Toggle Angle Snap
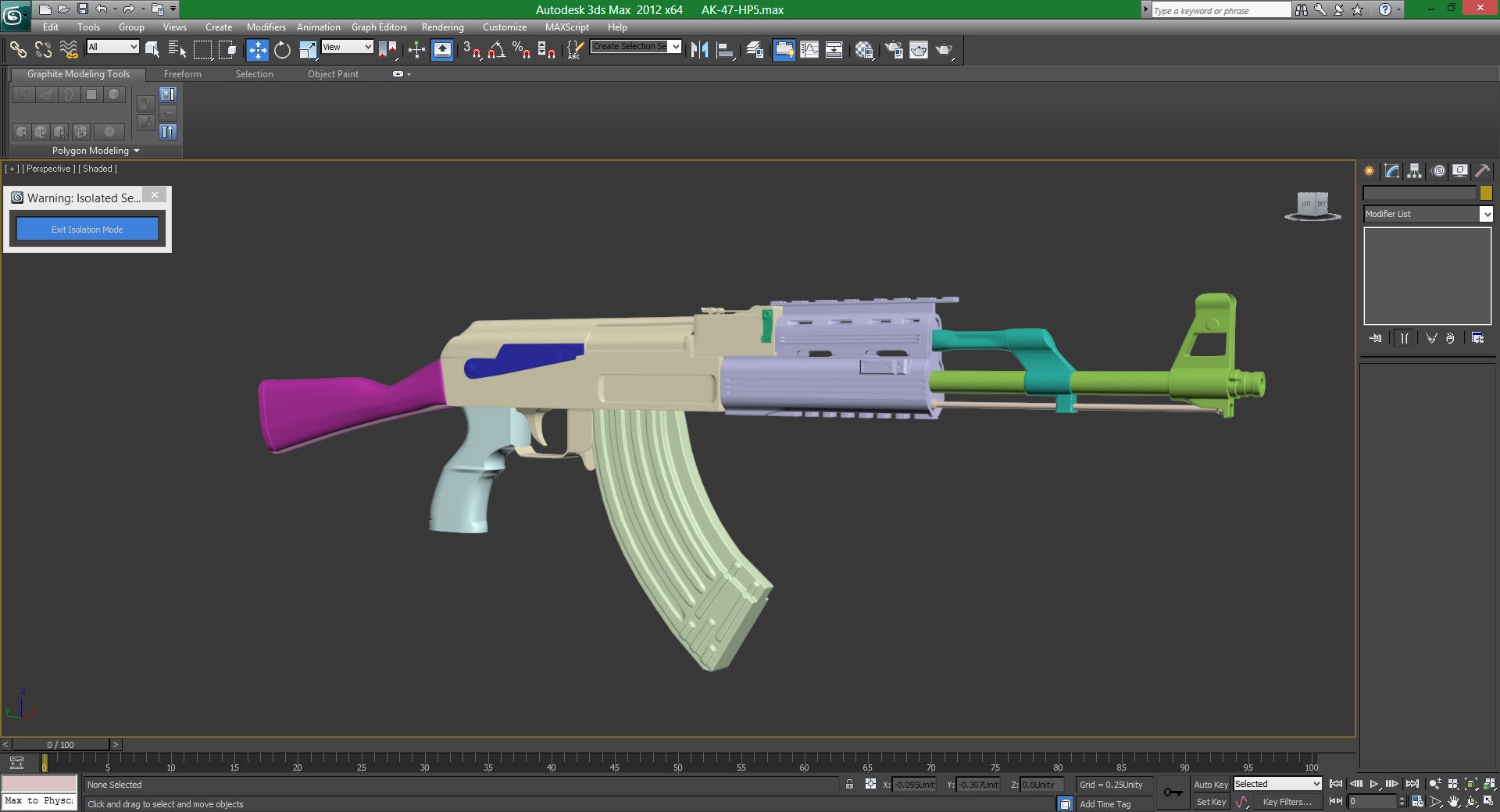This screenshot has width=1500, height=812. [497, 50]
